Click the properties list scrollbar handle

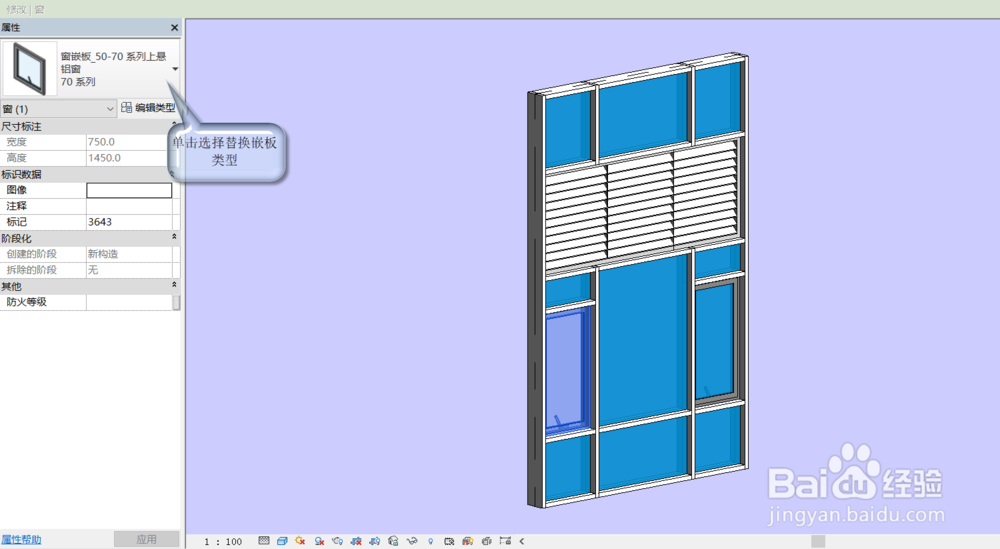click(x=176, y=302)
